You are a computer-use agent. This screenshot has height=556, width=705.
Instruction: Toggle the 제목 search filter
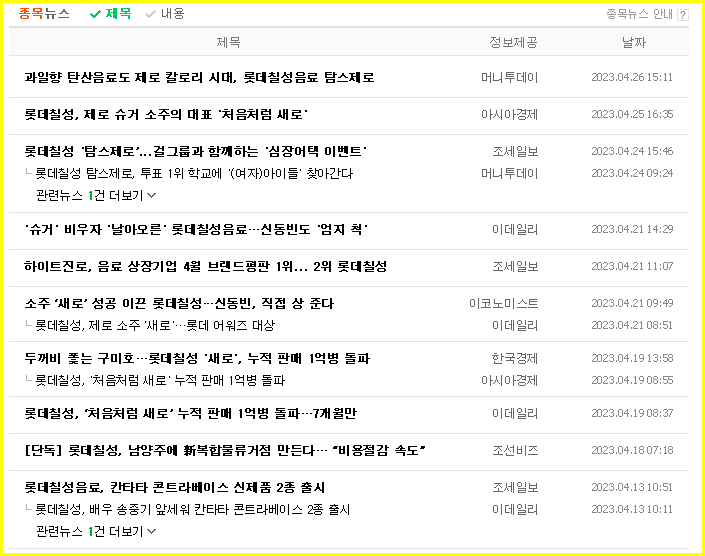pos(111,13)
